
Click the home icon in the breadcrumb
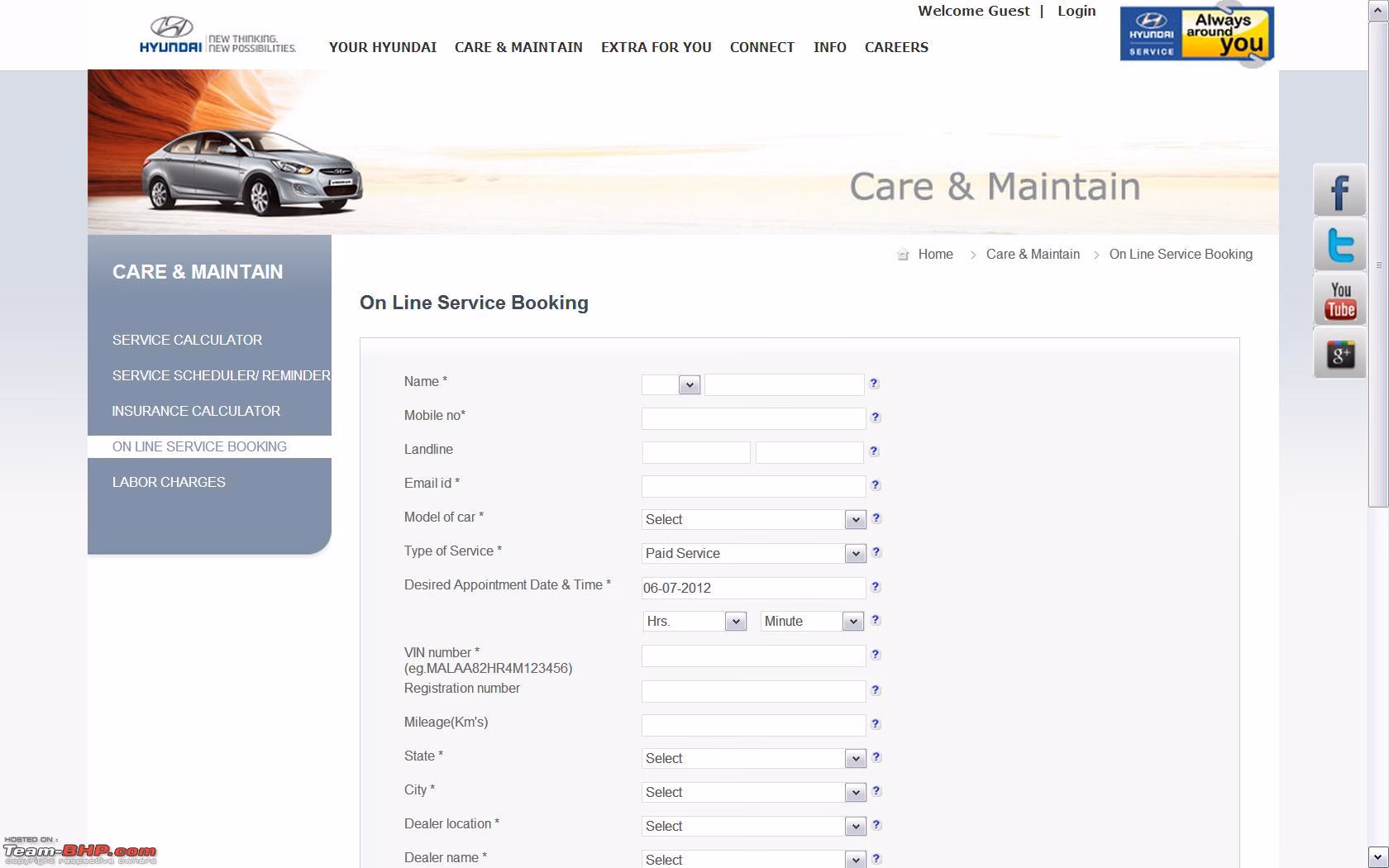tap(902, 255)
